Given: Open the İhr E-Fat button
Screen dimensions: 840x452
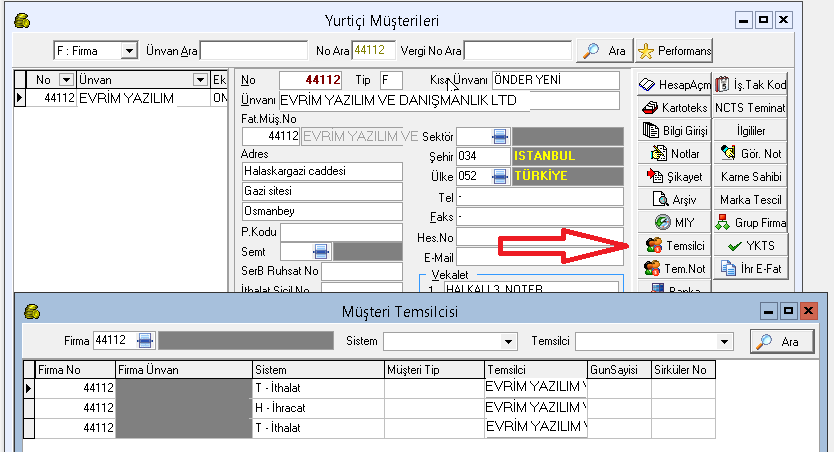Looking at the screenshot, I should tap(750, 268).
